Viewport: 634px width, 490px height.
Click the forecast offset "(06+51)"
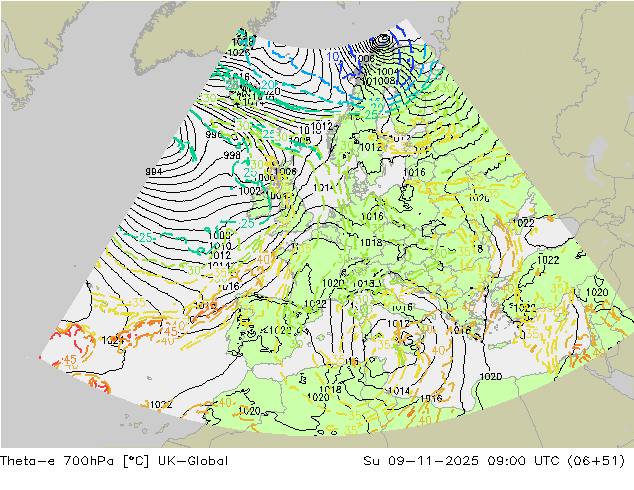(x=596, y=461)
